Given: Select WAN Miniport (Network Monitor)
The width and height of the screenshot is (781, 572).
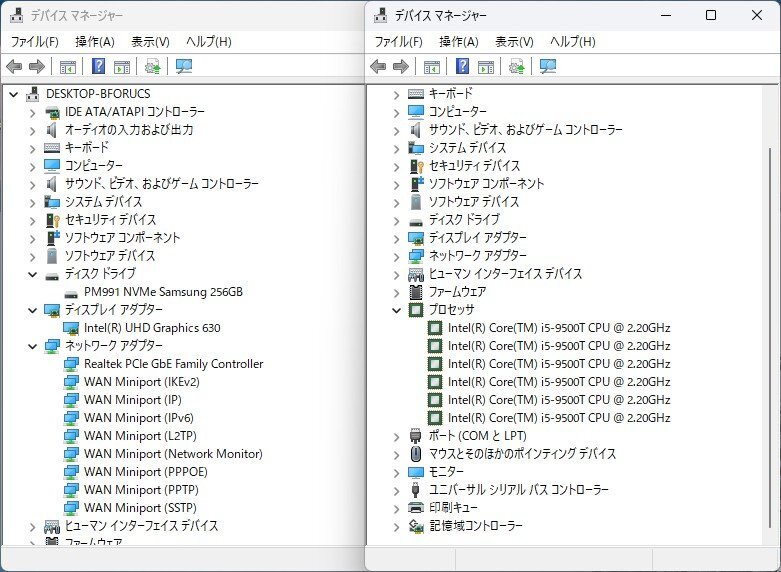Looking at the screenshot, I should pos(173,454).
